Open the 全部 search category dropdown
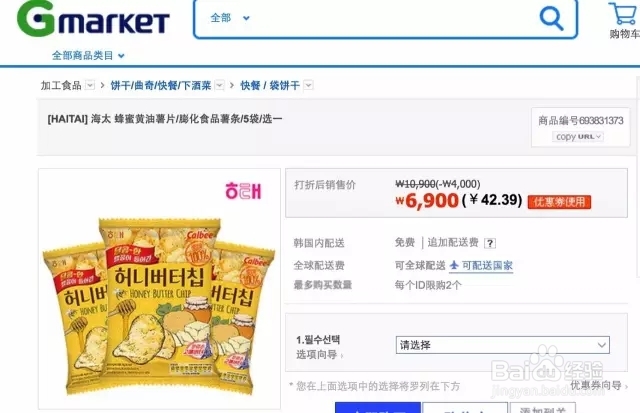Image resolution: width=640 pixels, height=413 pixels. pyautogui.click(x=229, y=18)
